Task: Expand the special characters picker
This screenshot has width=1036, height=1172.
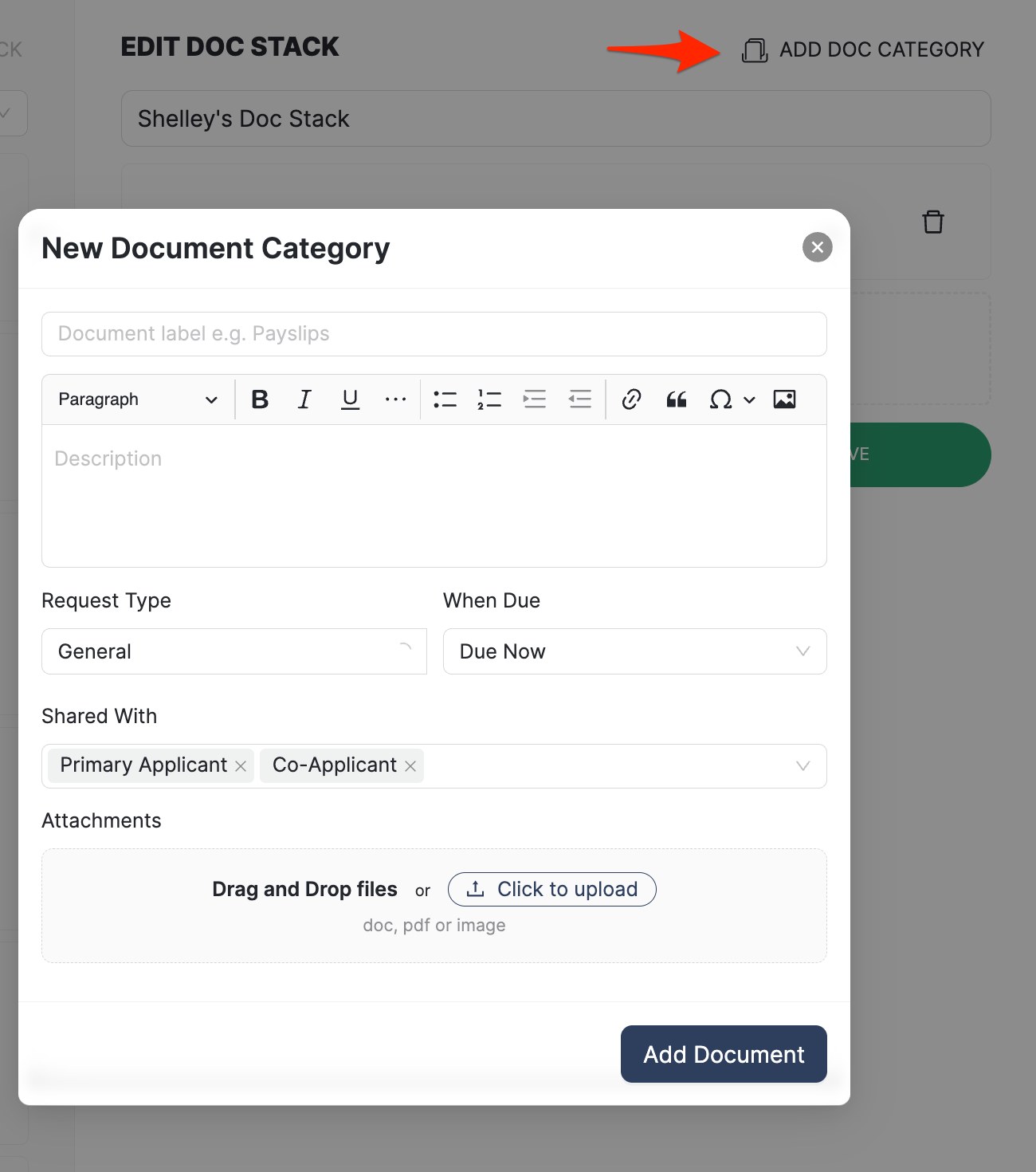Action: pos(748,399)
